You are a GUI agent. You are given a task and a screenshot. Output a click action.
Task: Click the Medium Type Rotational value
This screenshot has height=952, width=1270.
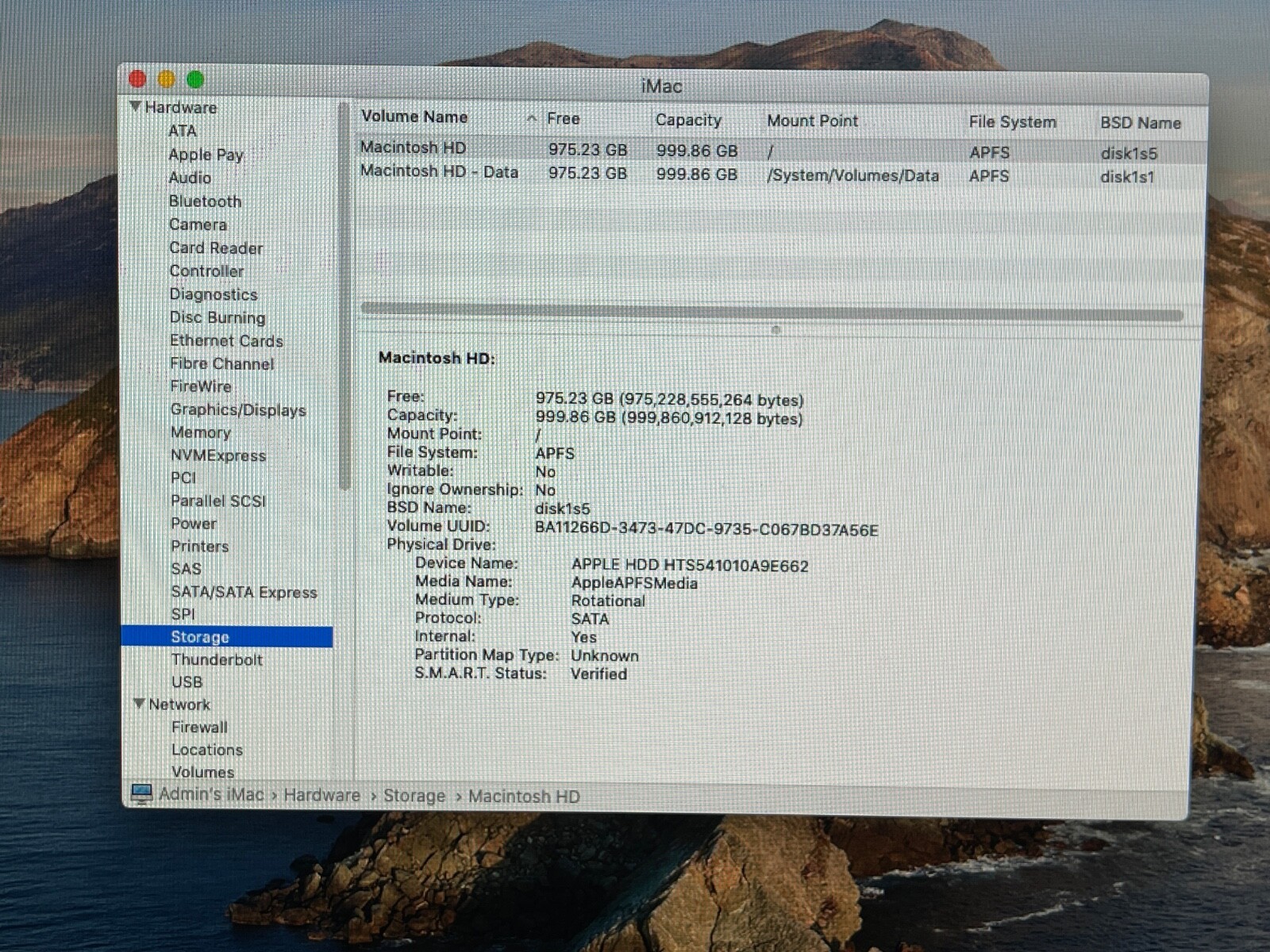608,601
